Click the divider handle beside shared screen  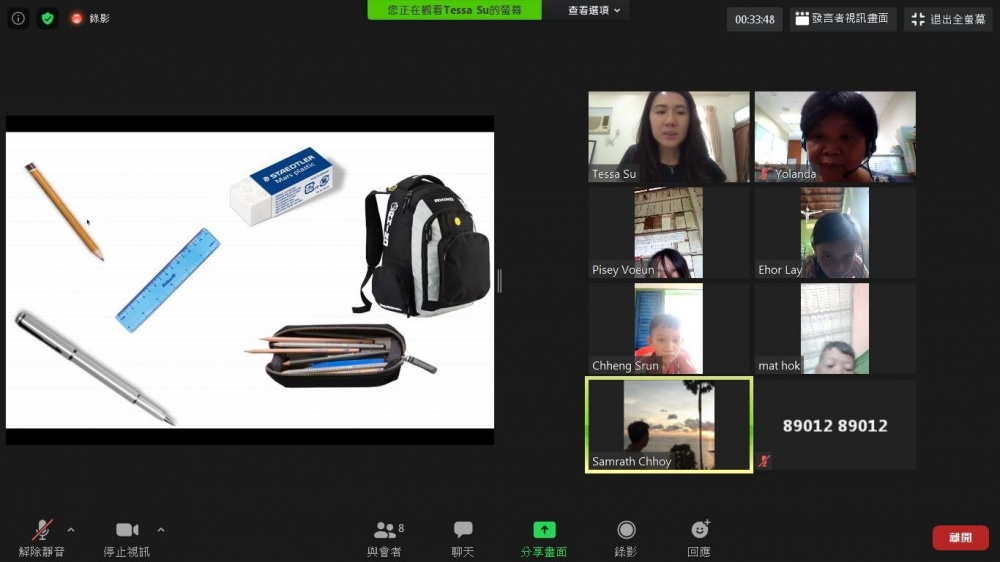499,281
